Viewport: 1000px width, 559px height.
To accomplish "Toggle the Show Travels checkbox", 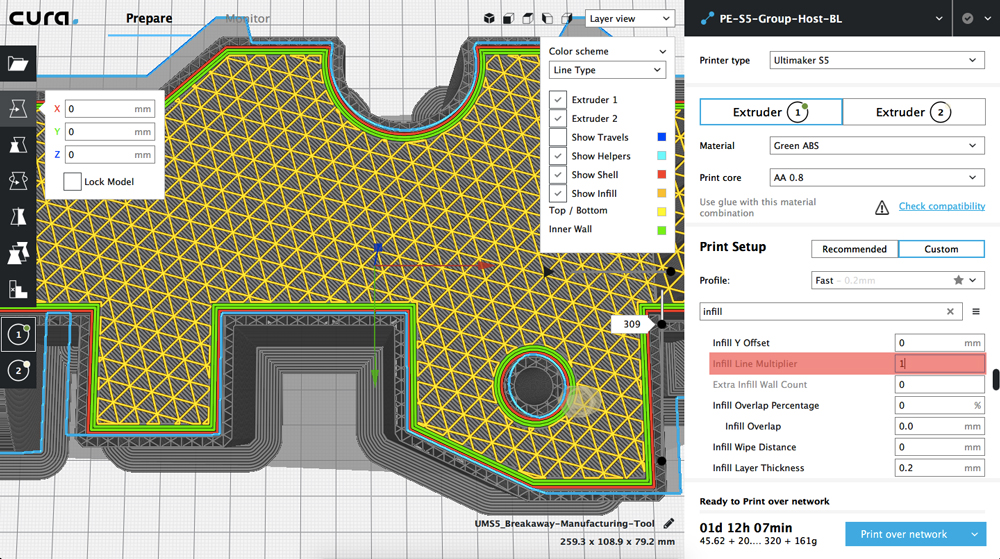I will tap(558, 137).
